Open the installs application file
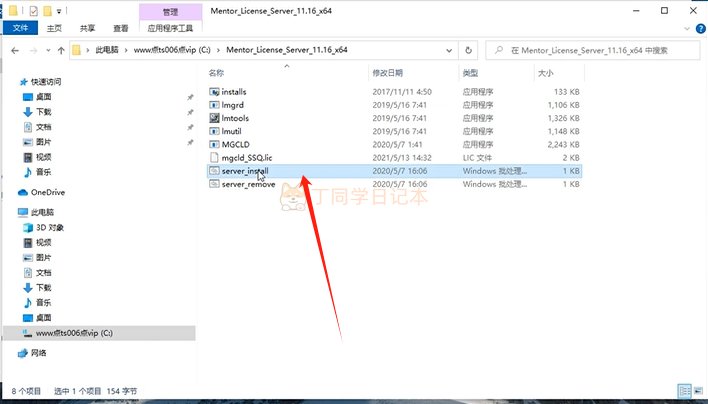708x404 pixels. (x=233, y=92)
